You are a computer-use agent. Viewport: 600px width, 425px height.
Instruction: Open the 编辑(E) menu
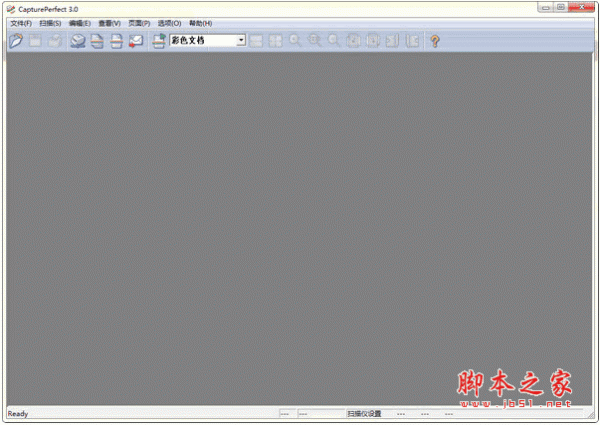80,23
